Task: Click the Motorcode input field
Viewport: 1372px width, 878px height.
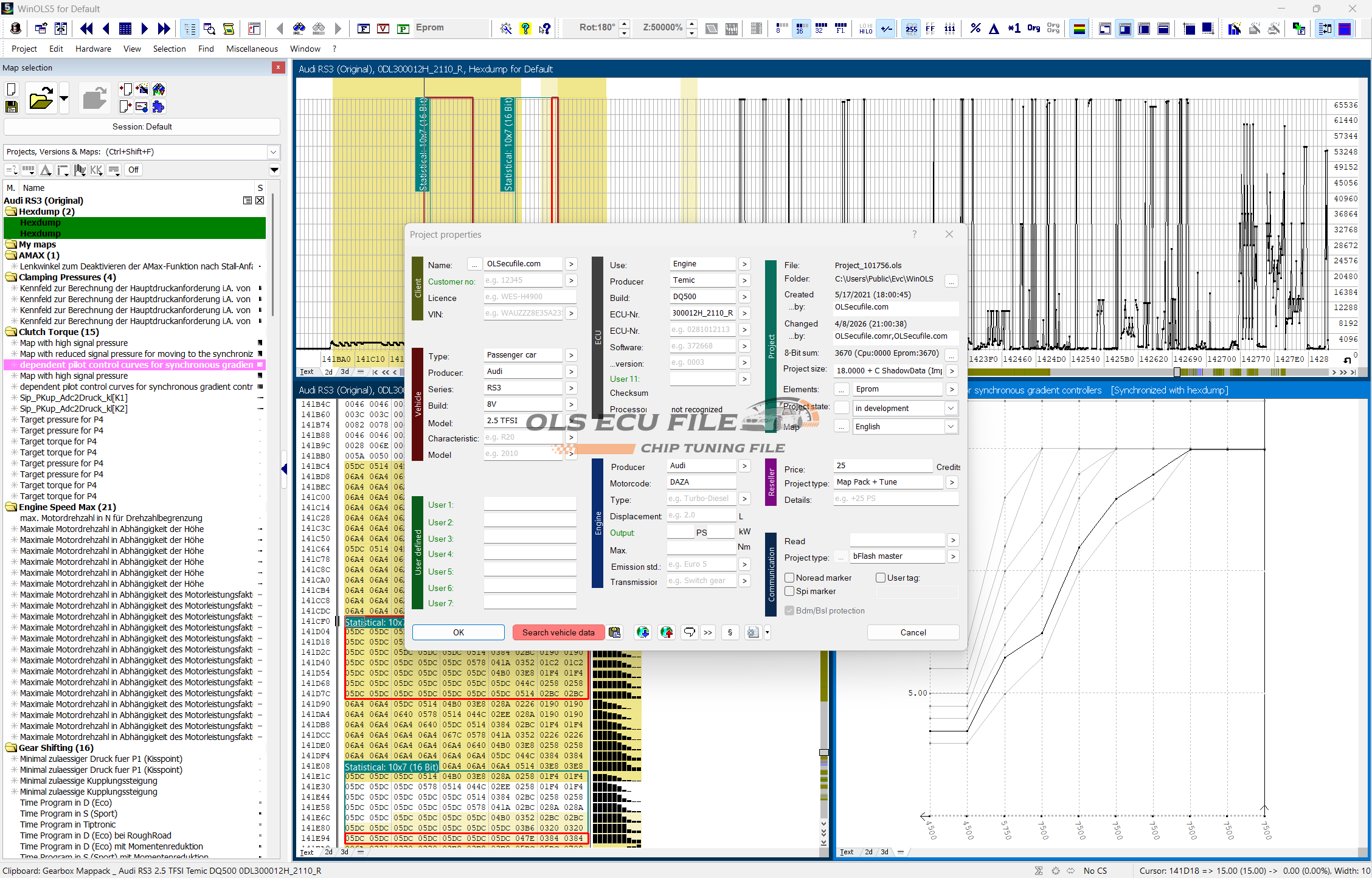Action: coord(701,482)
